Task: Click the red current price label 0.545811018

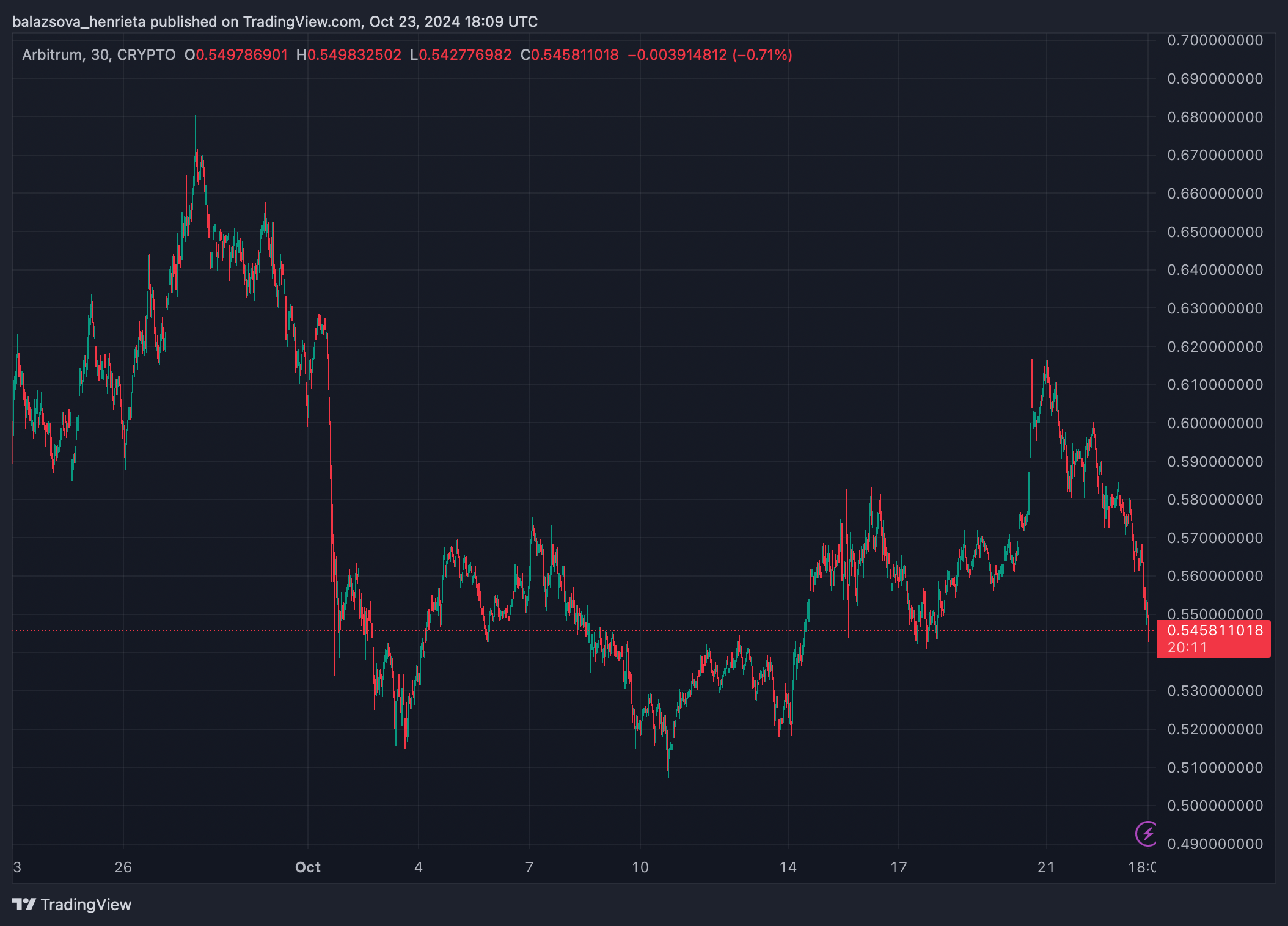Action: tap(1214, 630)
